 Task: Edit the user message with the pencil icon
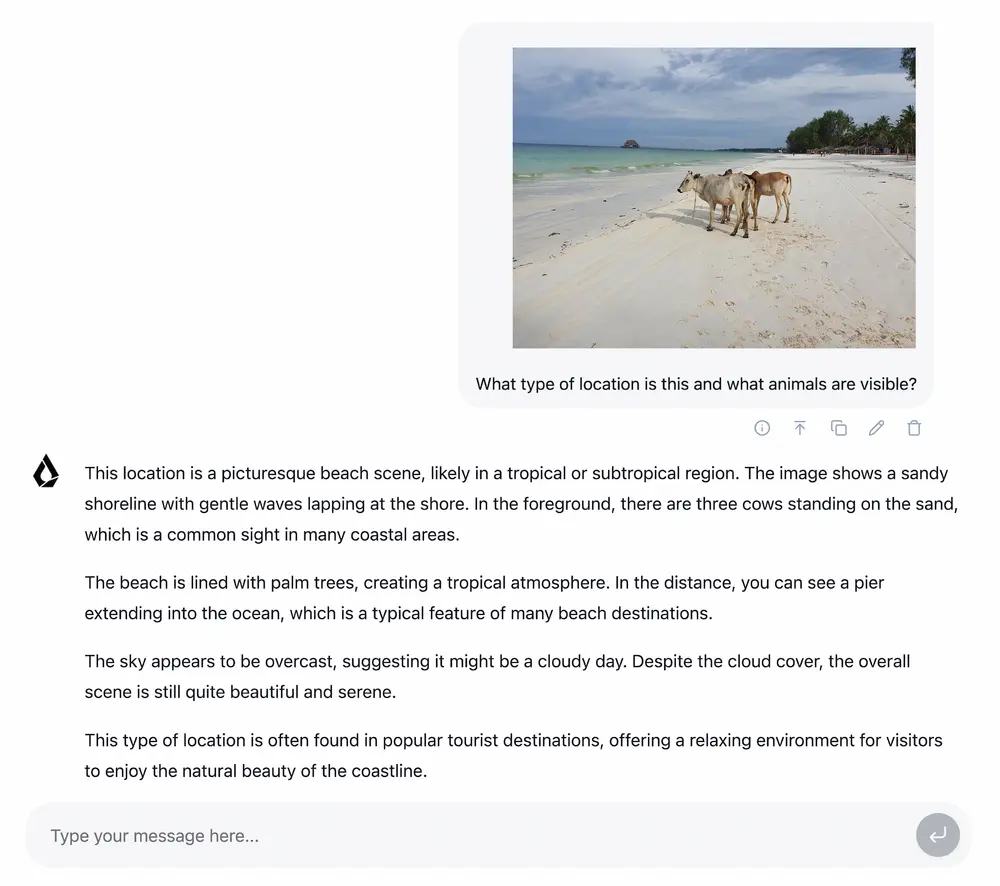(x=877, y=428)
